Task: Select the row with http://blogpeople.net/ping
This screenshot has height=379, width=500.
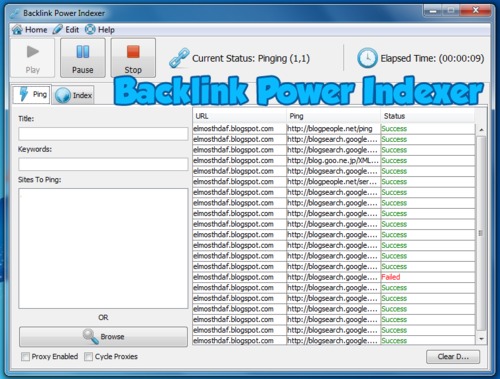Action: point(334,129)
